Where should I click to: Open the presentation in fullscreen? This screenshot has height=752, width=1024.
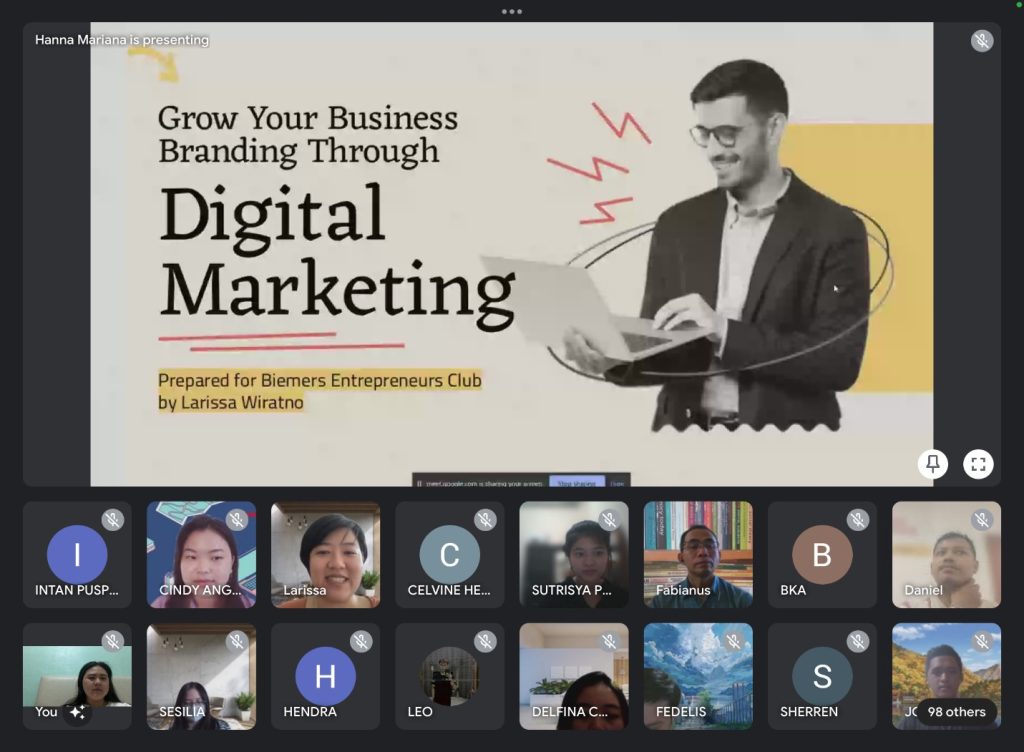(978, 464)
